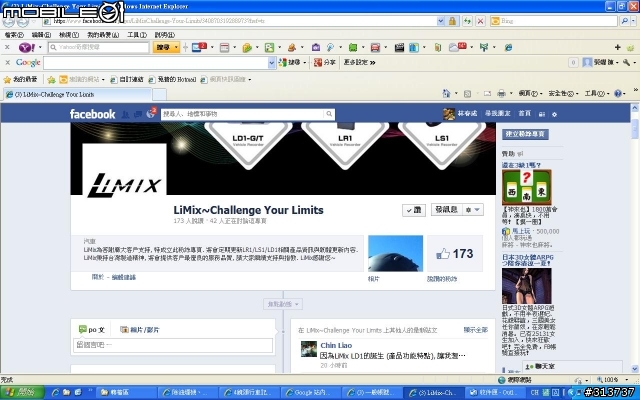Open the Chin Liao profile link
The width and height of the screenshot is (640, 400).
[336, 345]
